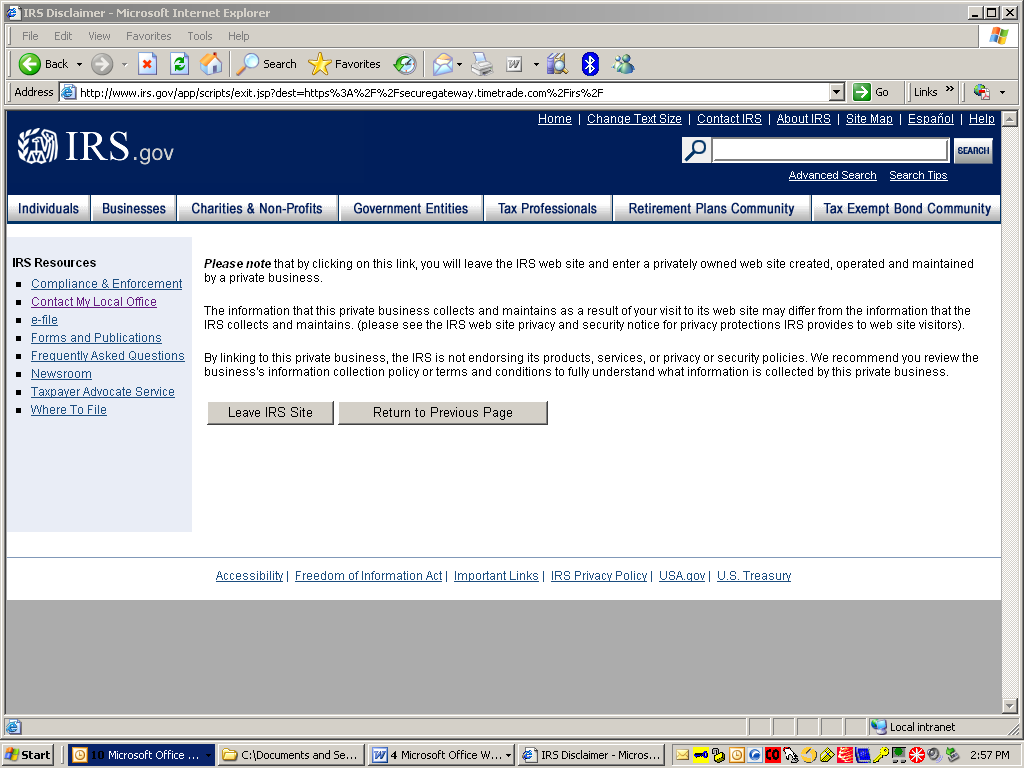1024x768 pixels.
Task: Expand the Microsoft Office Word taskbar group arrow
Action: click(x=508, y=755)
